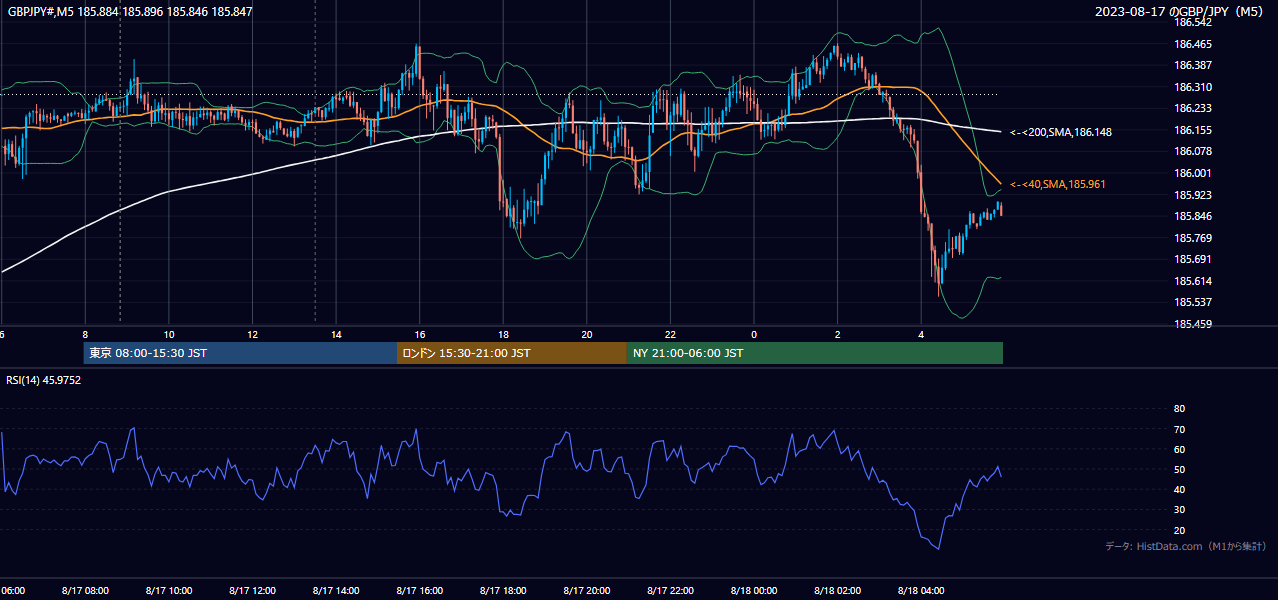The height and width of the screenshot is (600, 1278).
Task: Click price axis value 185.614
Action: 1192,281
